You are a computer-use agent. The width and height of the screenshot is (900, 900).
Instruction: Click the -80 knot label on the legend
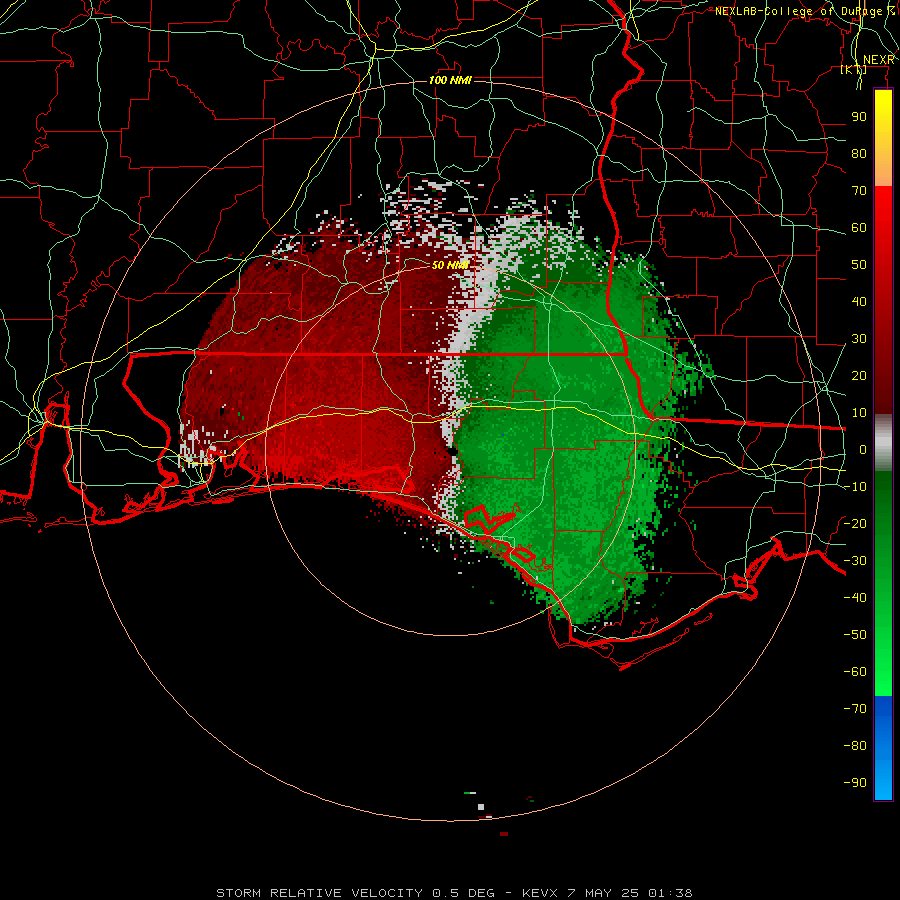click(855, 746)
